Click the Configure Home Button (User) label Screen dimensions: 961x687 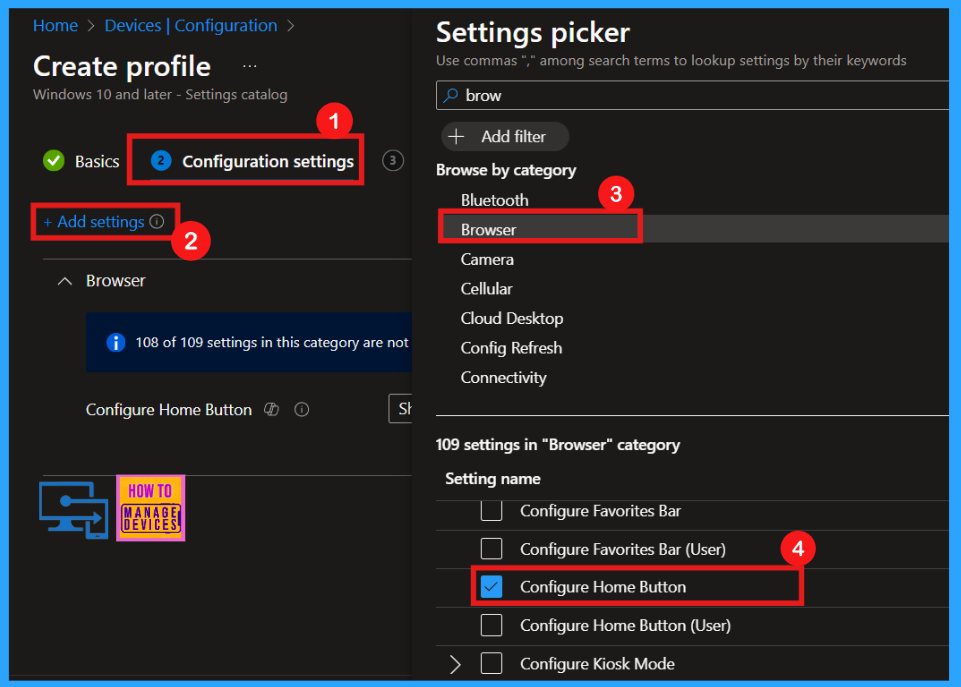tap(625, 625)
